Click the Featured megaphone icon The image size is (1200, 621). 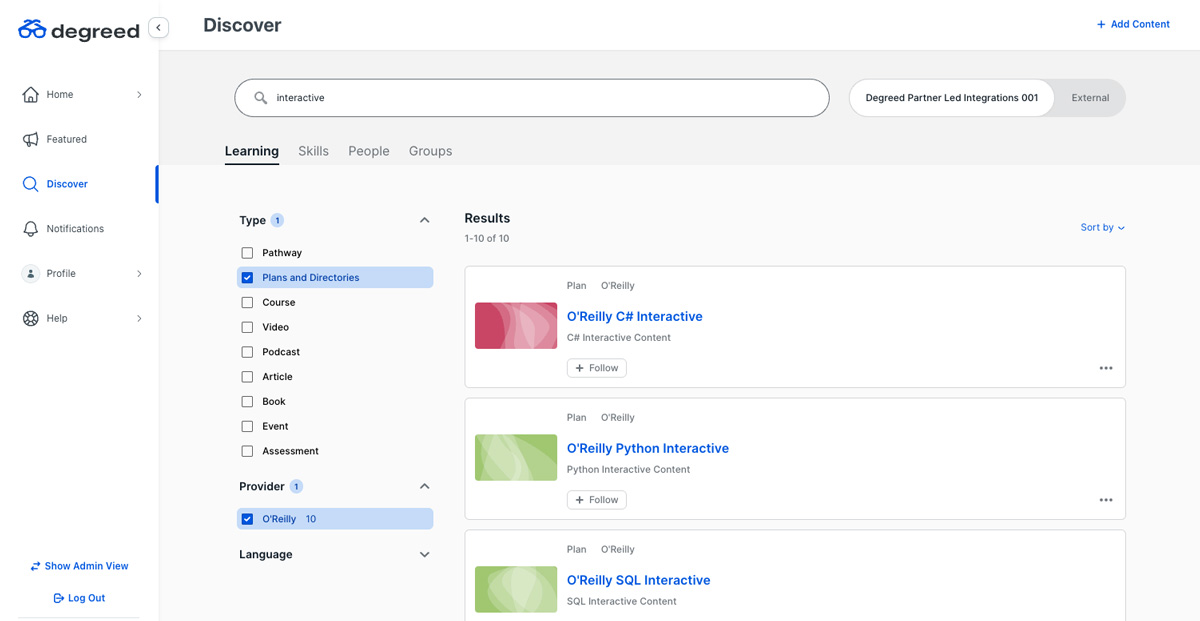coord(31,139)
